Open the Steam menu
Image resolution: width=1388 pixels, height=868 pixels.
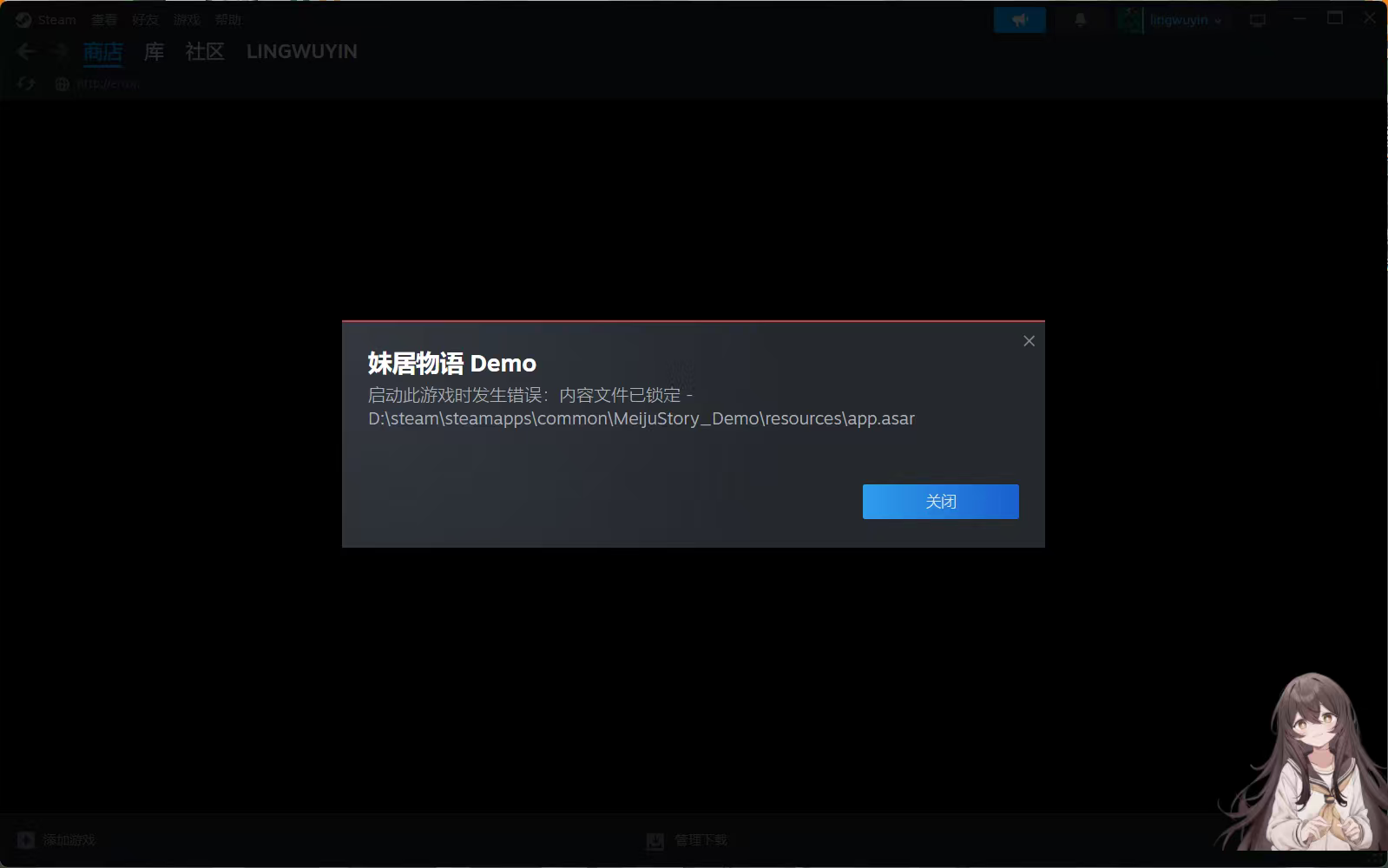56,20
